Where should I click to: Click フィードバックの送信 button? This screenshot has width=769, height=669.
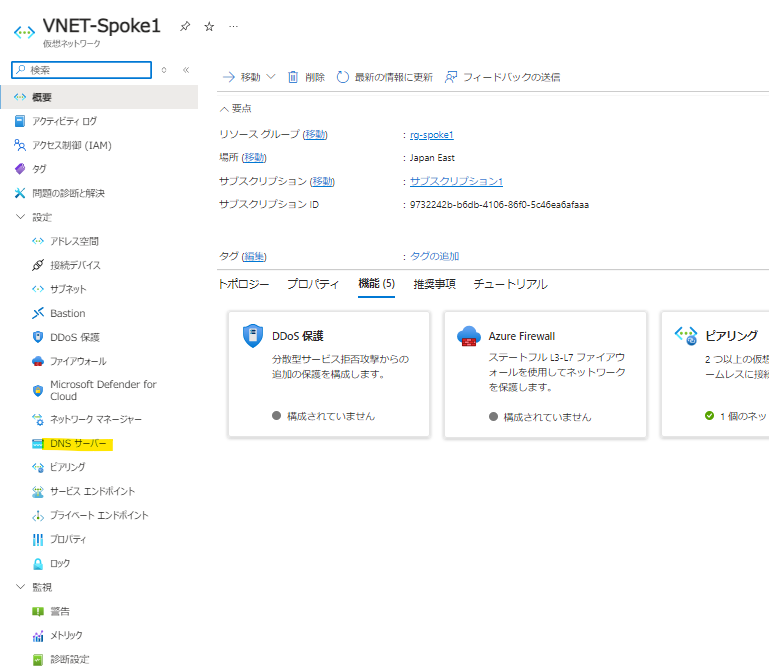[x=503, y=77]
